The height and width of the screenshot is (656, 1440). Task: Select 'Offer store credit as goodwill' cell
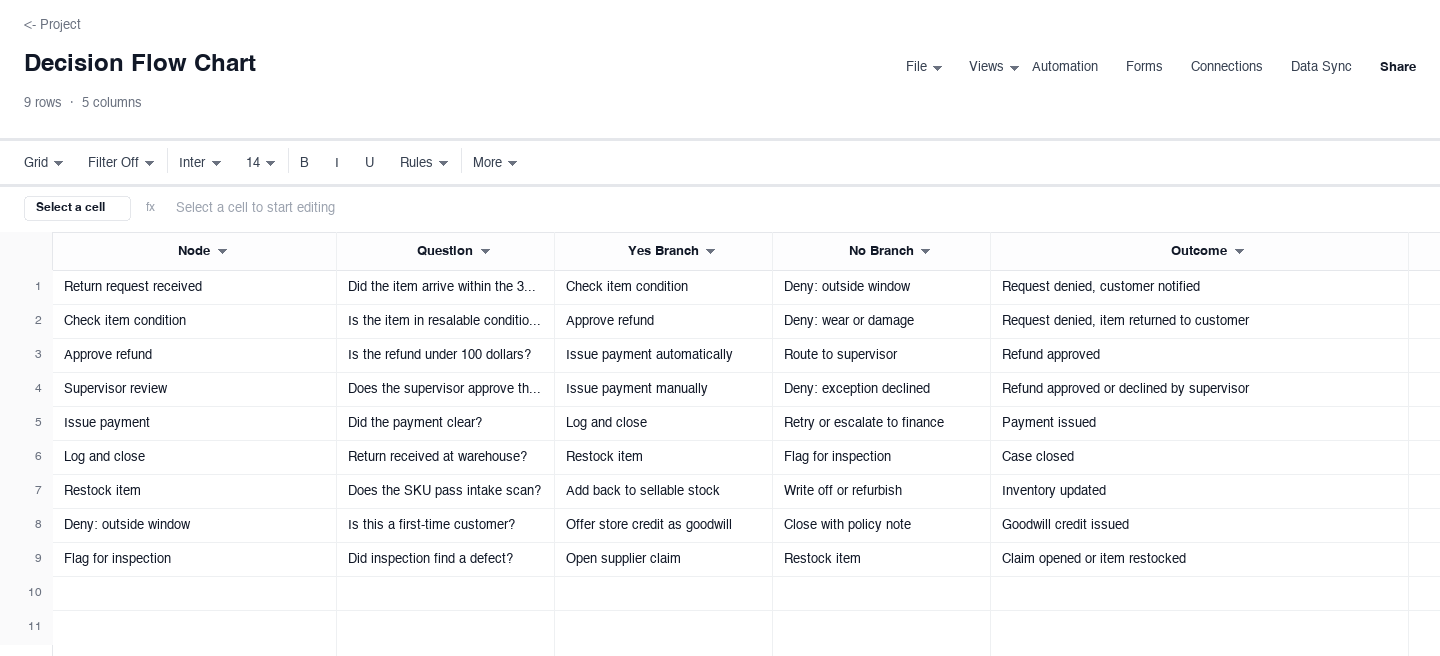point(663,525)
